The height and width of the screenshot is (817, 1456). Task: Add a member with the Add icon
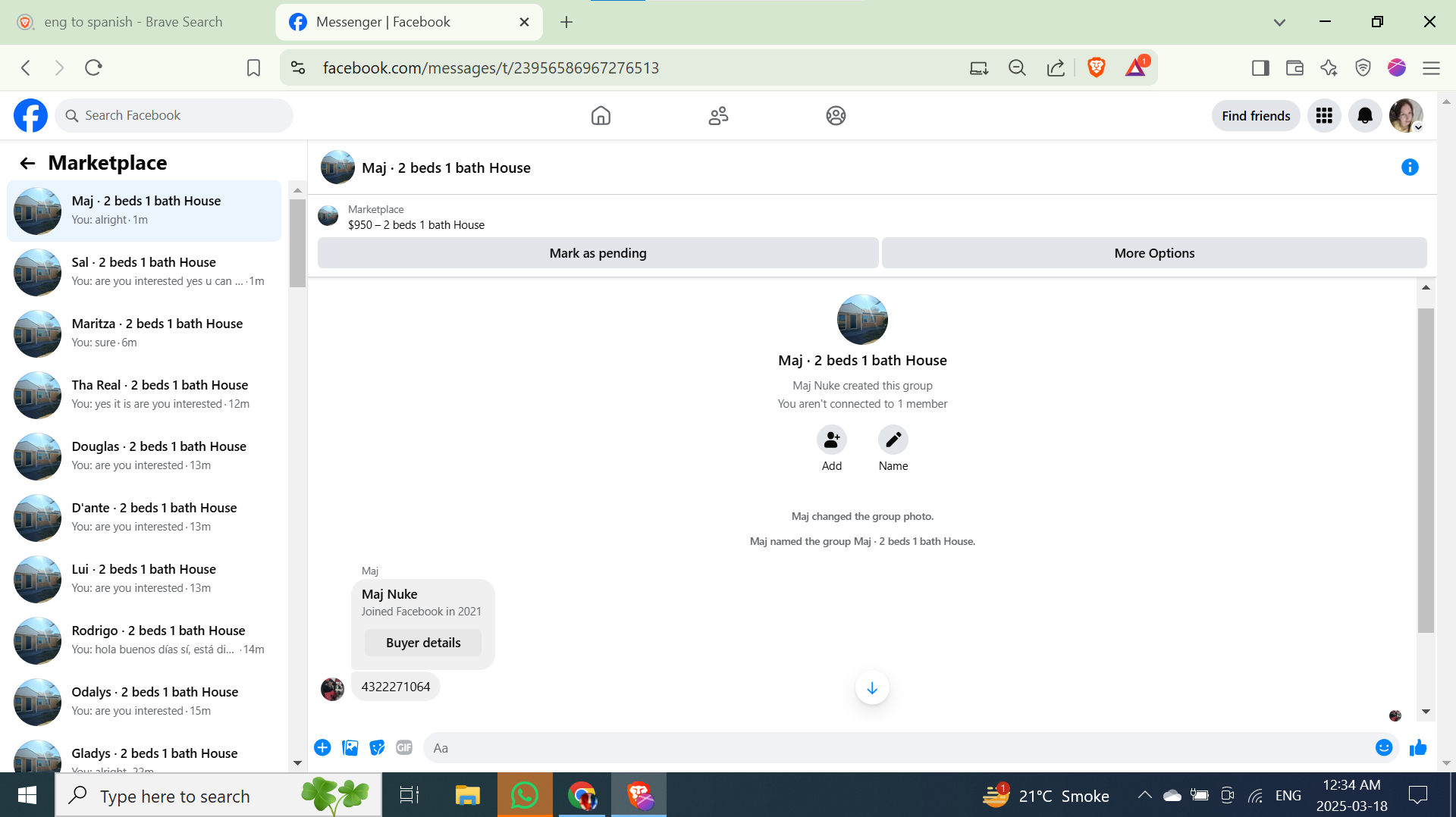click(832, 440)
